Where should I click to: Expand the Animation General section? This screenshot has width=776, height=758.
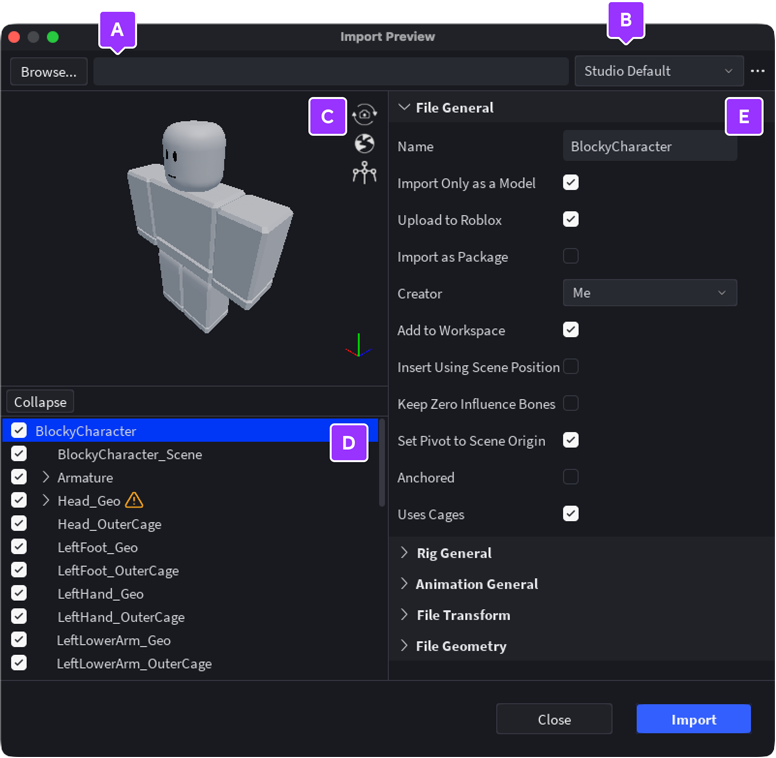[404, 584]
